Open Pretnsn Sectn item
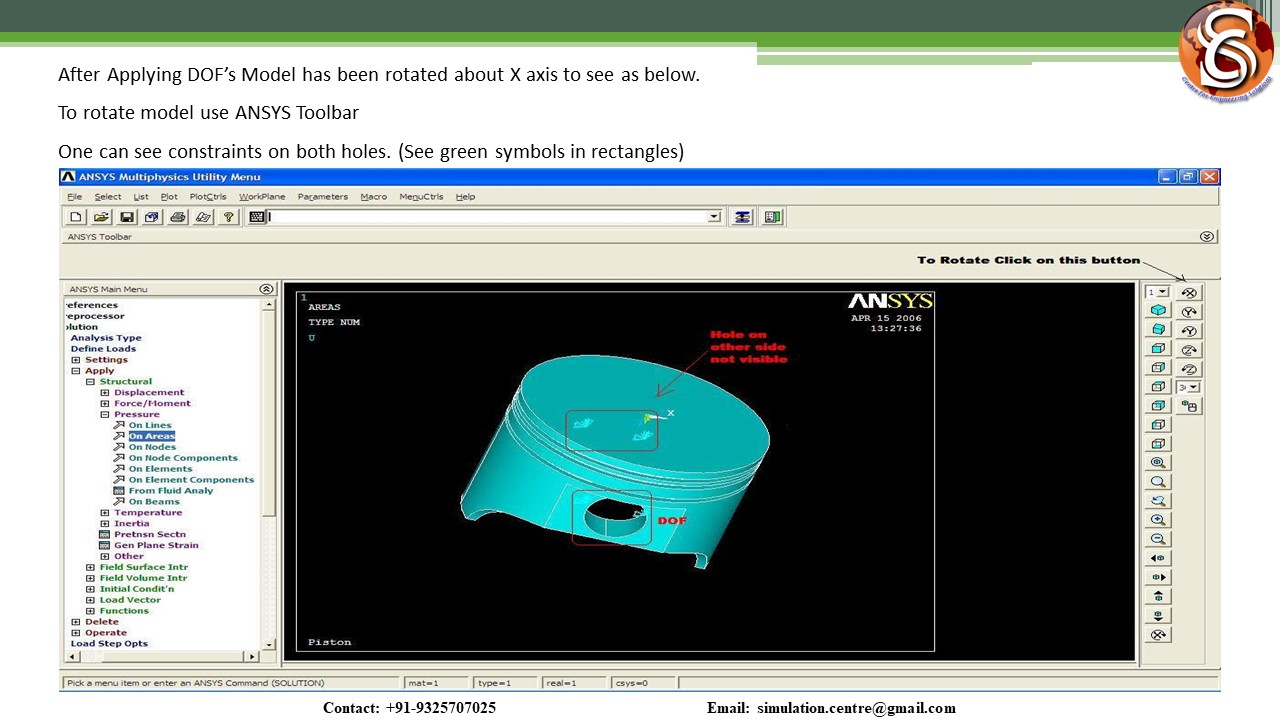The height and width of the screenshot is (720, 1280). 150,535
